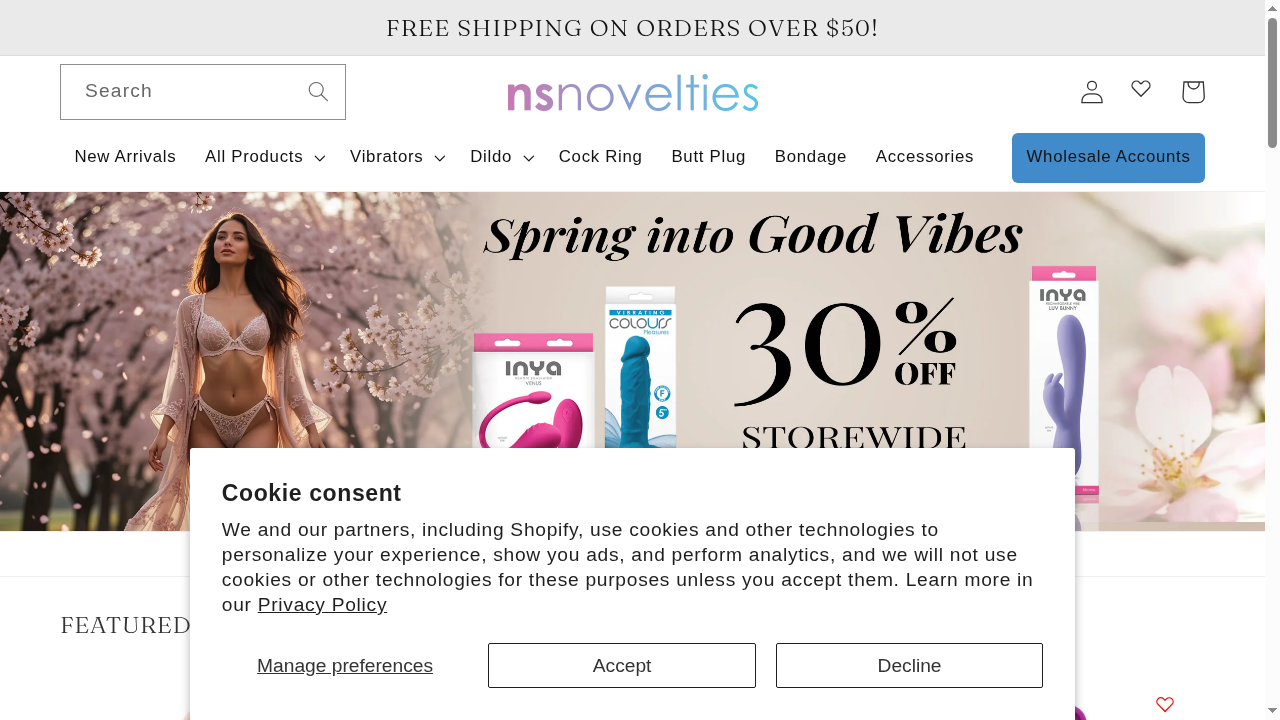Select New Arrivals in the navigation
1280x720 pixels.
pos(125,157)
